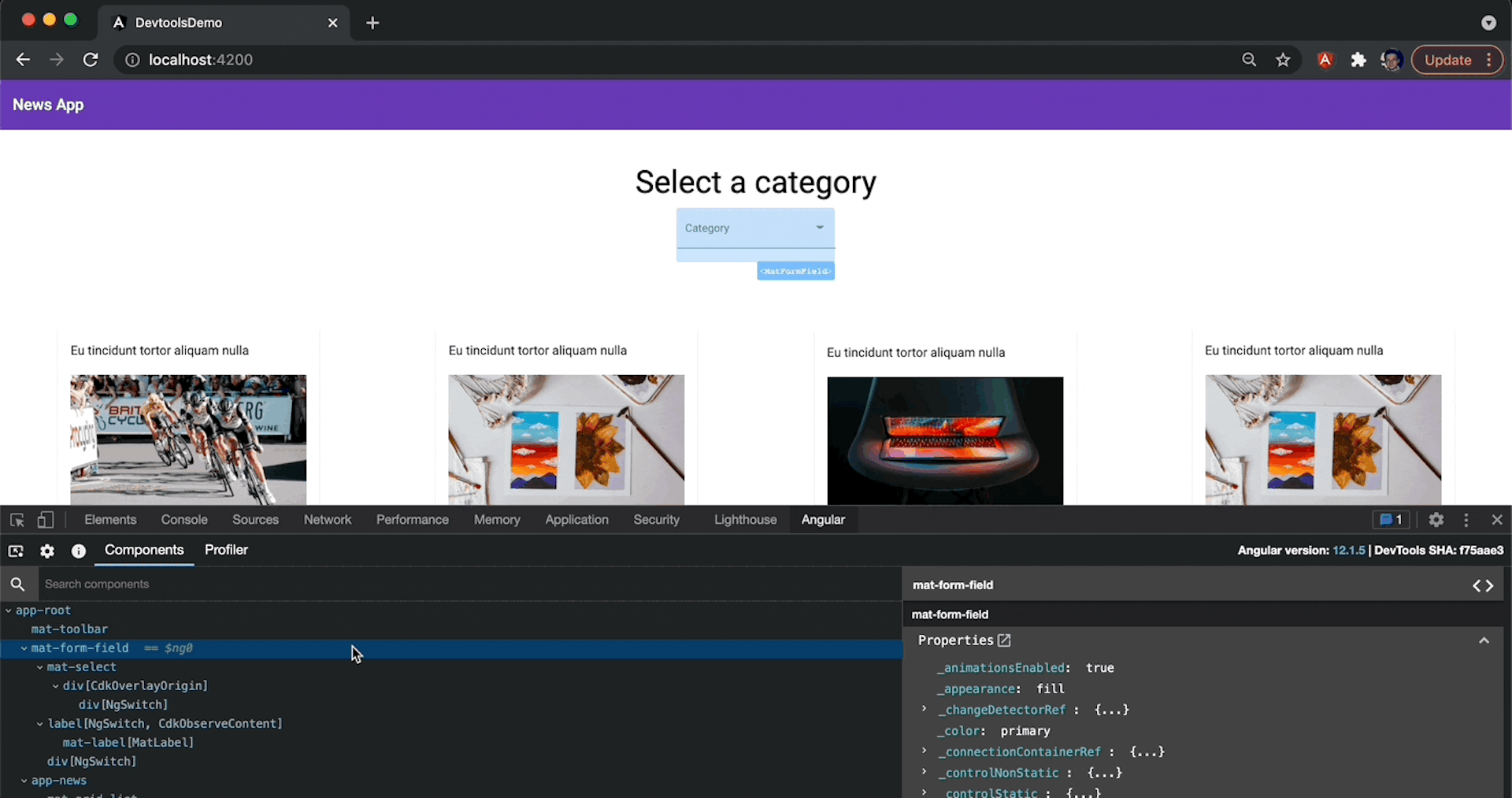
Task: Expand the _changeDetectorRef property
Action: (924, 709)
